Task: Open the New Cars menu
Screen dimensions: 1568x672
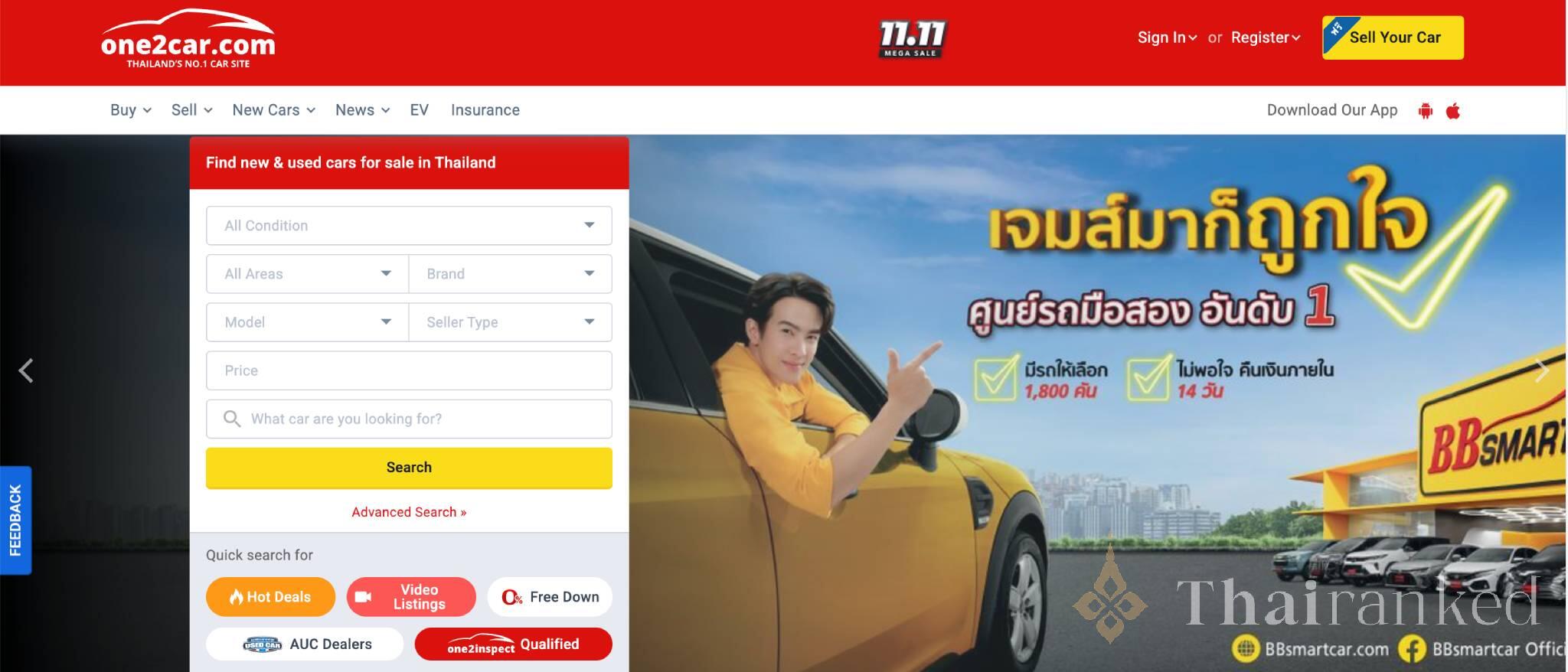Action: [274, 110]
